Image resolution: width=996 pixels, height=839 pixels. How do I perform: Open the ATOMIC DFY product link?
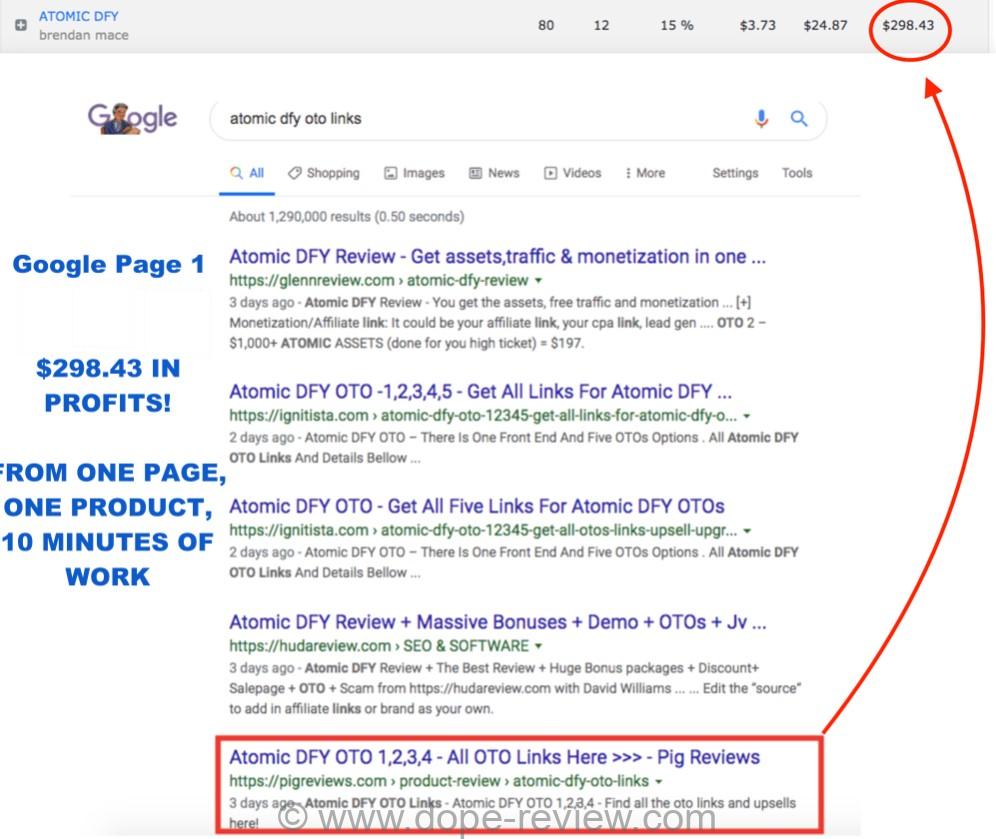(x=78, y=17)
